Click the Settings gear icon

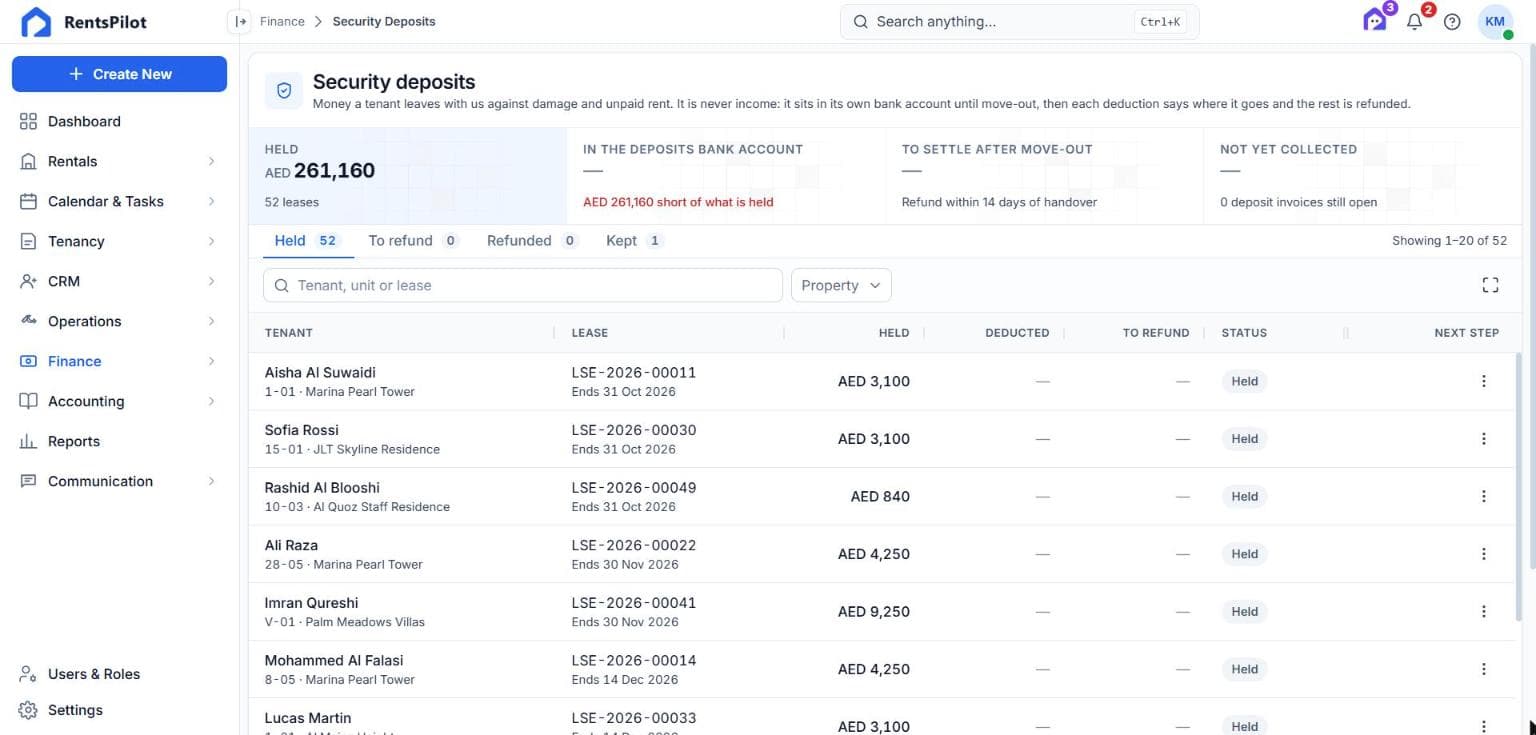pos(28,710)
